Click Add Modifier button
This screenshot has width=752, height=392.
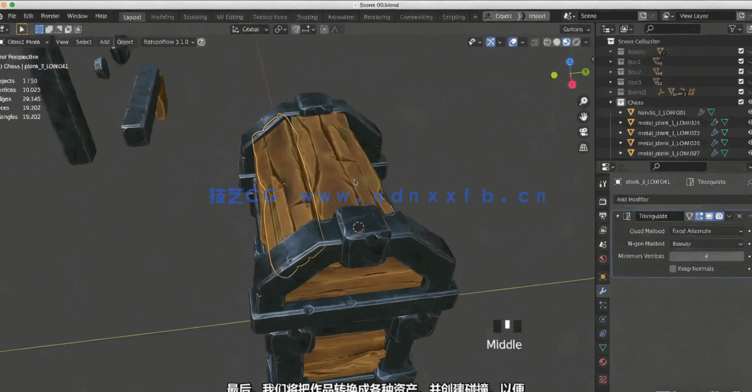tap(681, 199)
